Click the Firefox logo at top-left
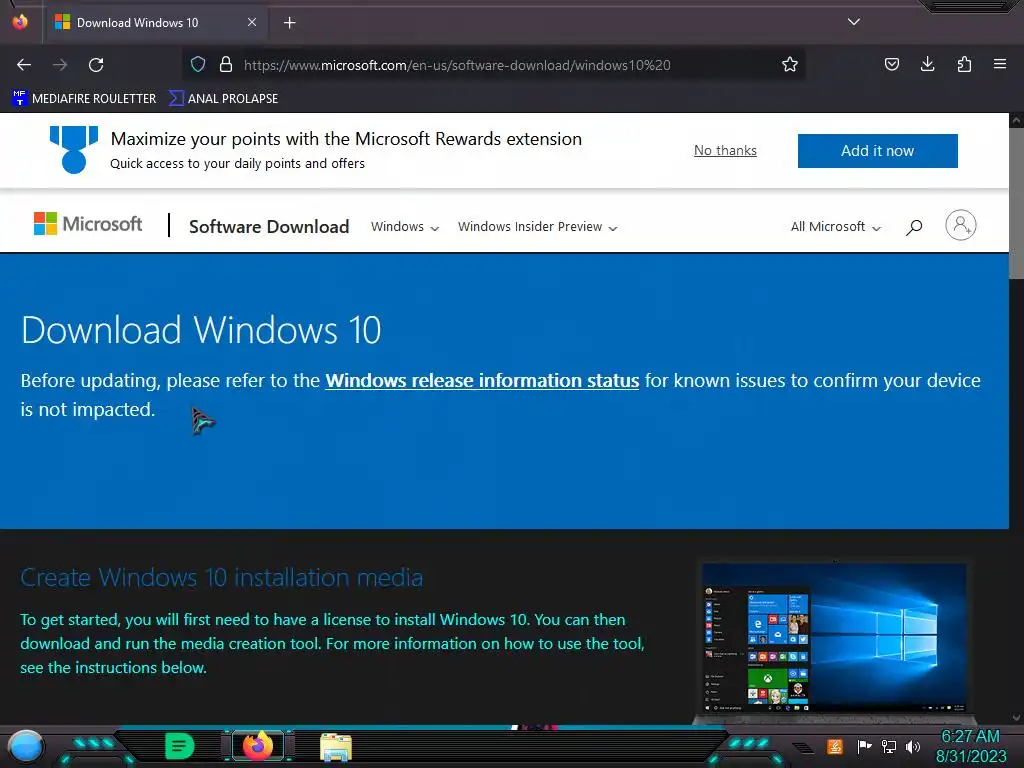Image resolution: width=1024 pixels, height=768 pixels. pyautogui.click(x=20, y=22)
